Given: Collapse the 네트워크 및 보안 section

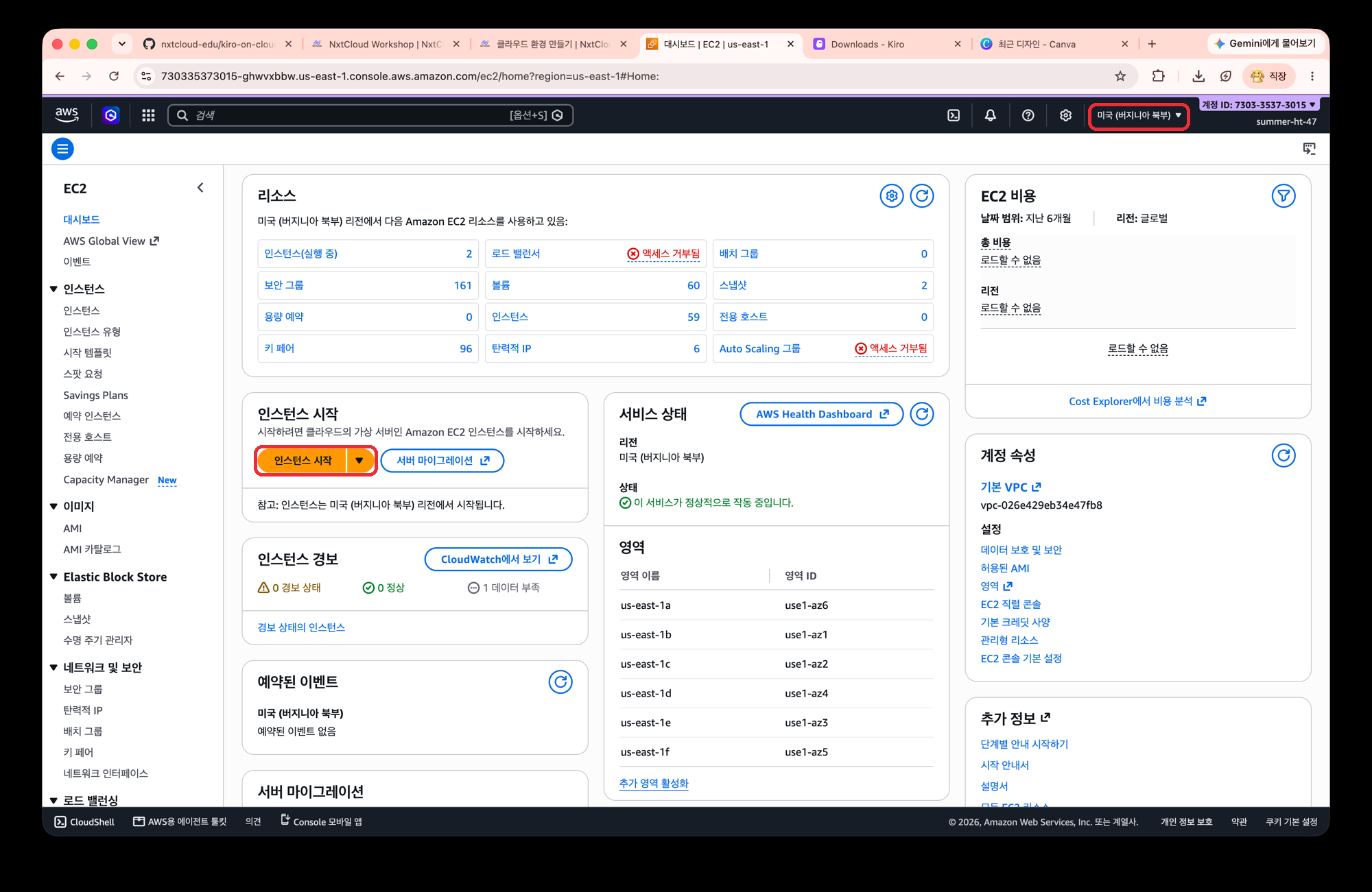Looking at the screenshot, I should coord(54,667).
